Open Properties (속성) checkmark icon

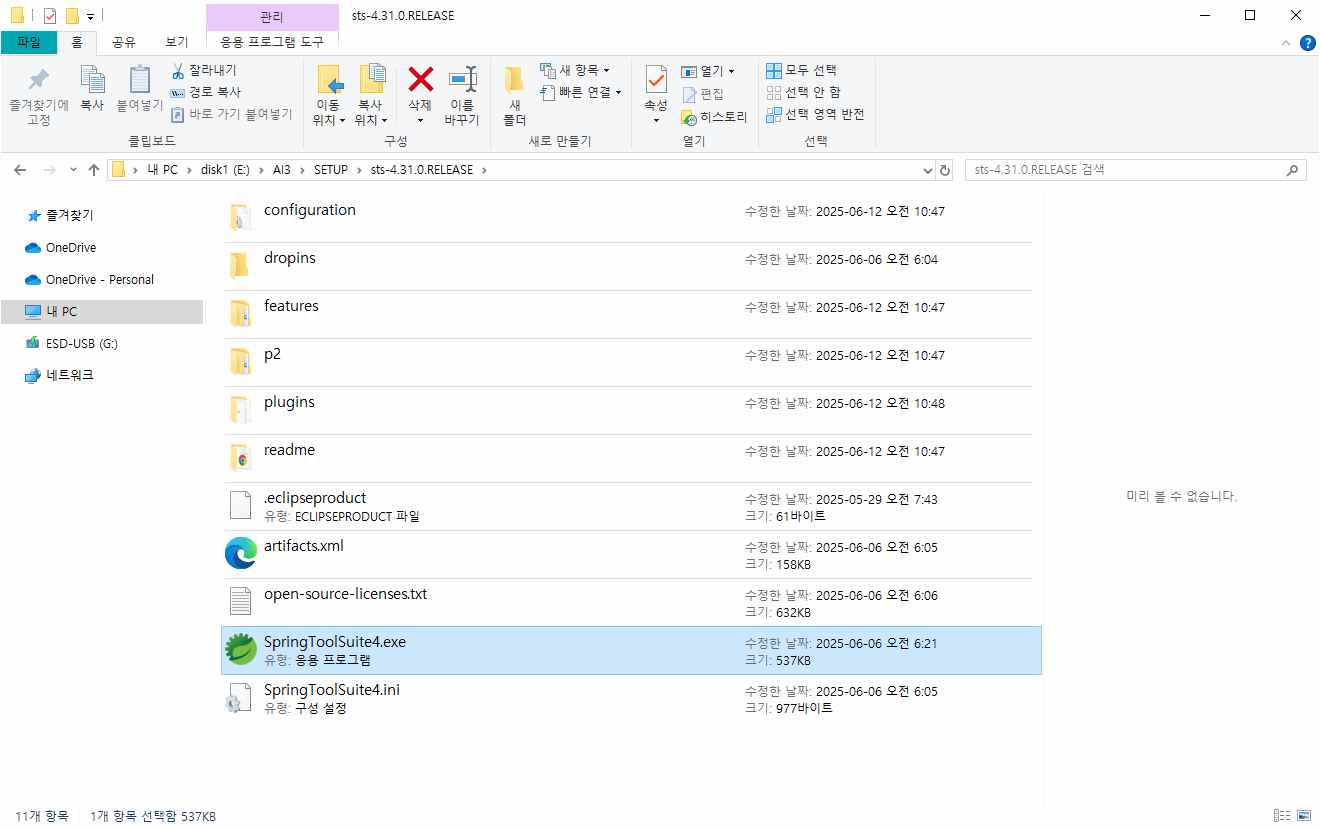656,80
